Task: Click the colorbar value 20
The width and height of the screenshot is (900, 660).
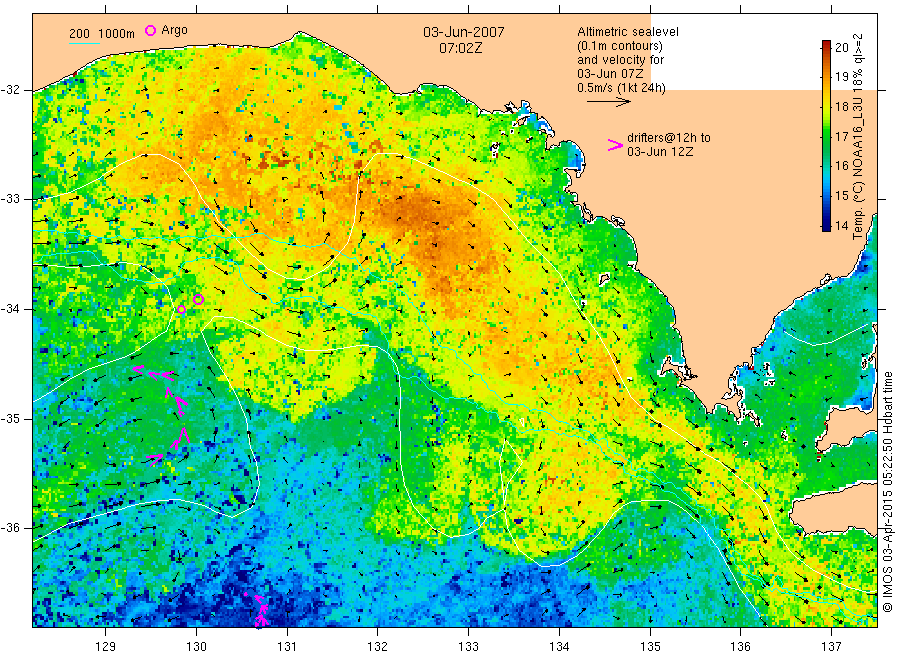Action: click(841, 48)
